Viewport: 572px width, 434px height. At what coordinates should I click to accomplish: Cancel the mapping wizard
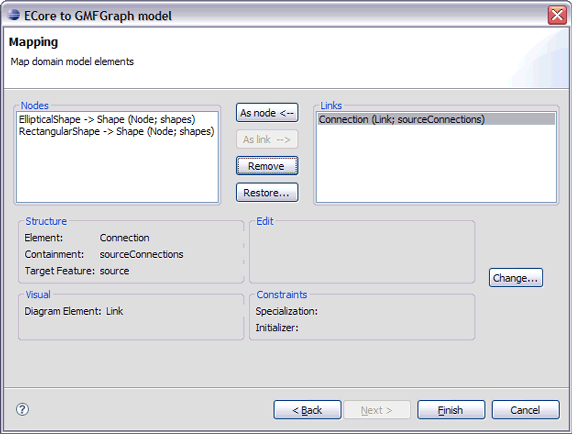(x=526, y=410)
